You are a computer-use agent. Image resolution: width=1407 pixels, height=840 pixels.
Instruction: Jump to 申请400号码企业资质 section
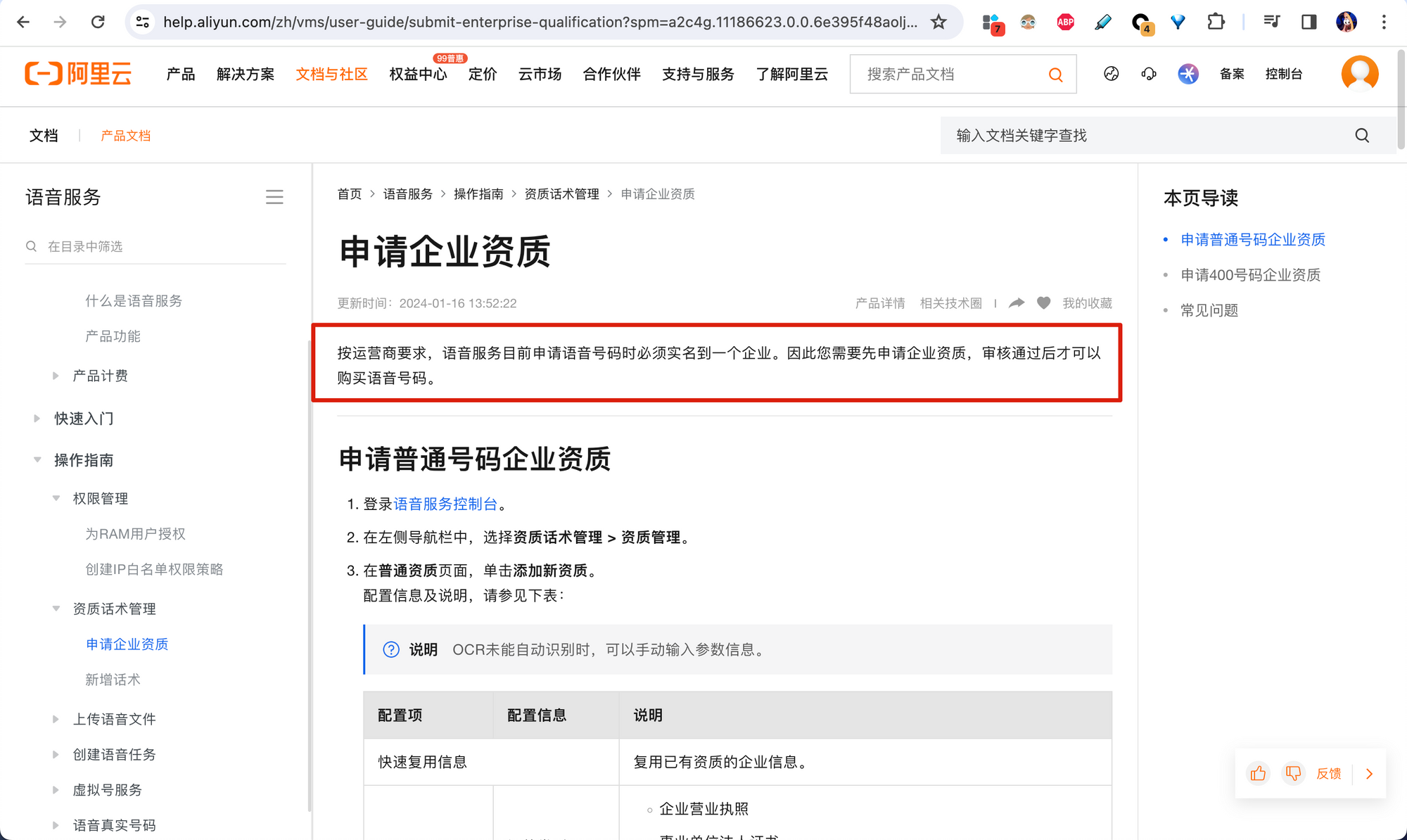click(x=1250, y=275)
